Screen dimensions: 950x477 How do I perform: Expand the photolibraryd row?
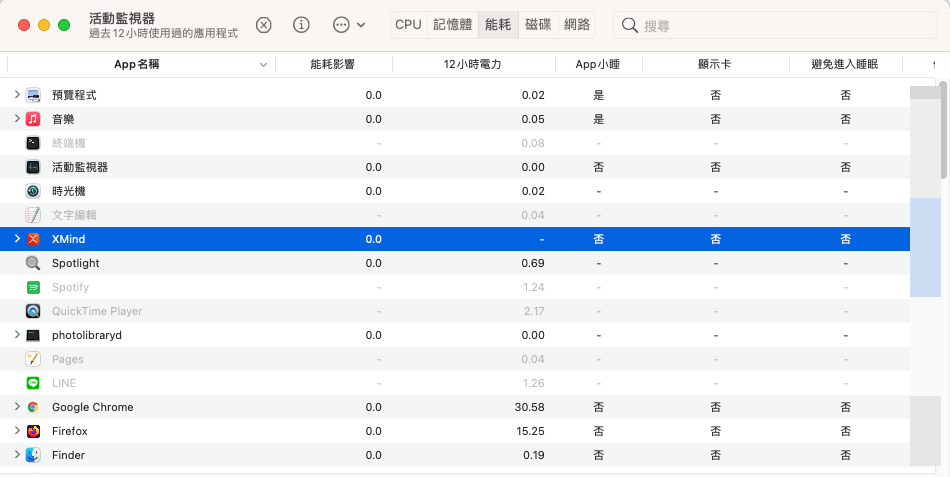17,335
